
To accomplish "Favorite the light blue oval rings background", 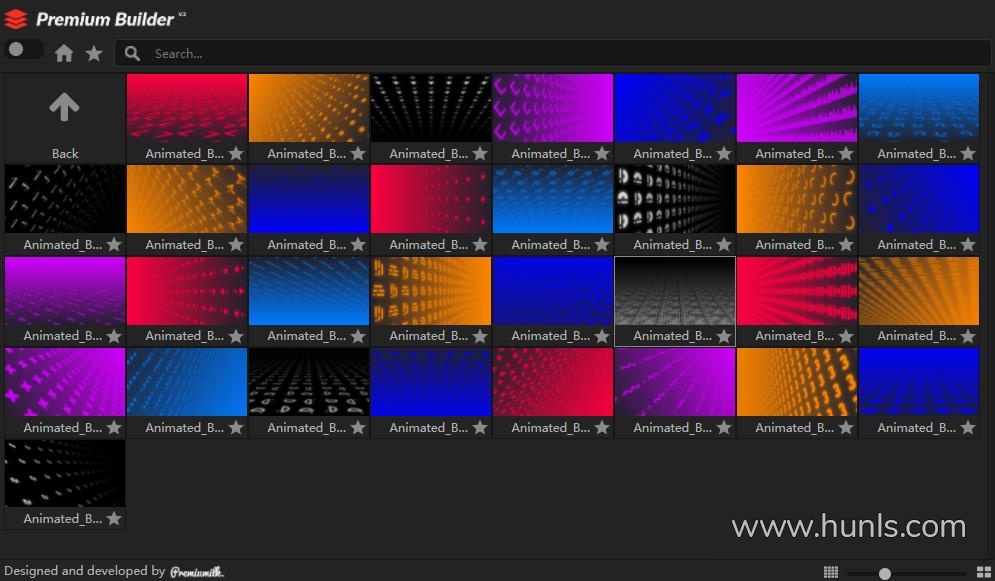I will coord(602,245).
